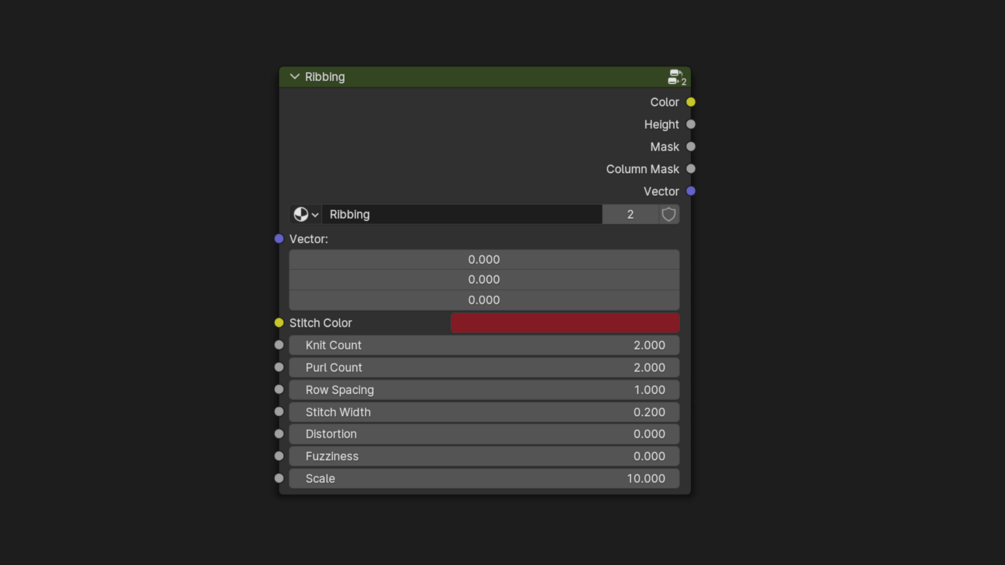Click the Stitch Width input socket
This screenshot has height=565, width=1005.
(x=279, y=411)
